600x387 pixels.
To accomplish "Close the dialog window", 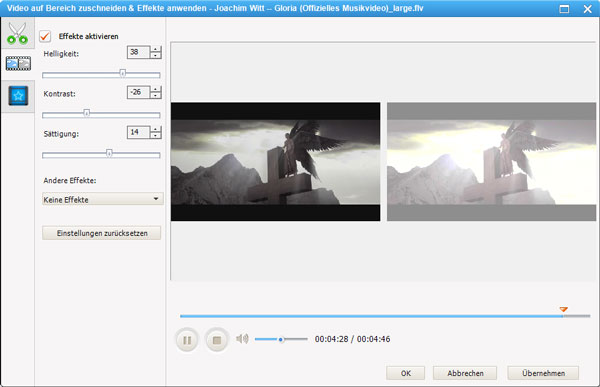I will click(587, 9).
